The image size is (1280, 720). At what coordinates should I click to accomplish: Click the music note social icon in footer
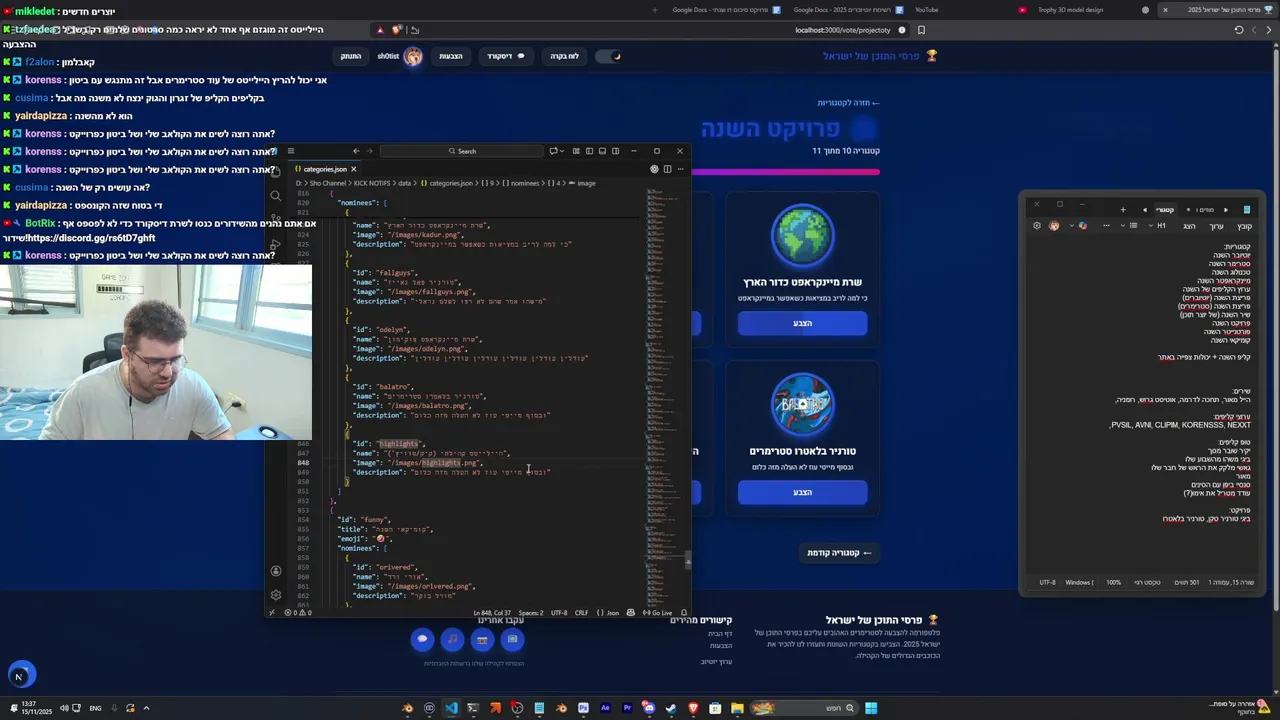(452, 639)
